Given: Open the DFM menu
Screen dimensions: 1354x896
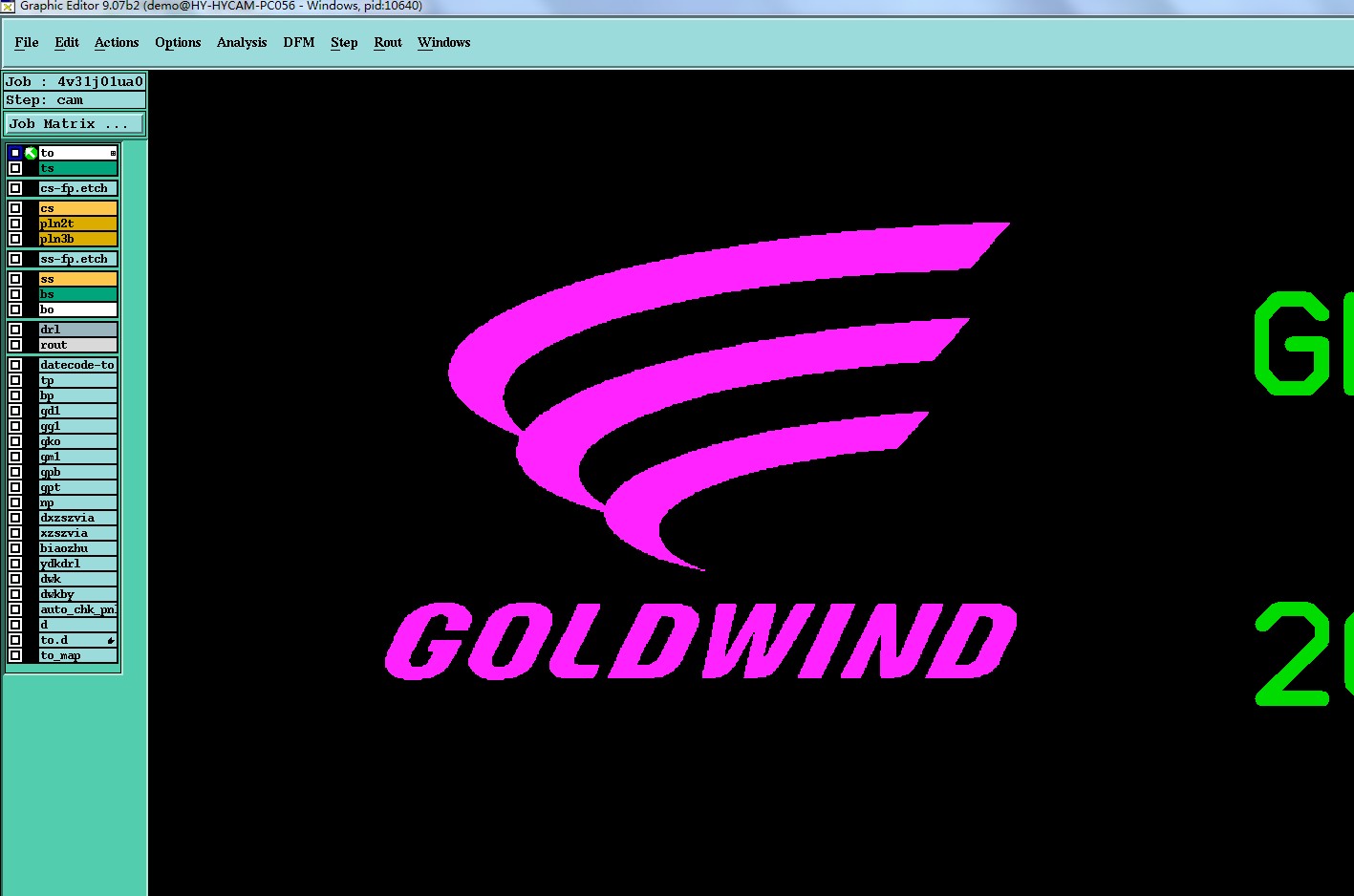Looking at the screenshot, I should click(299, 42).
